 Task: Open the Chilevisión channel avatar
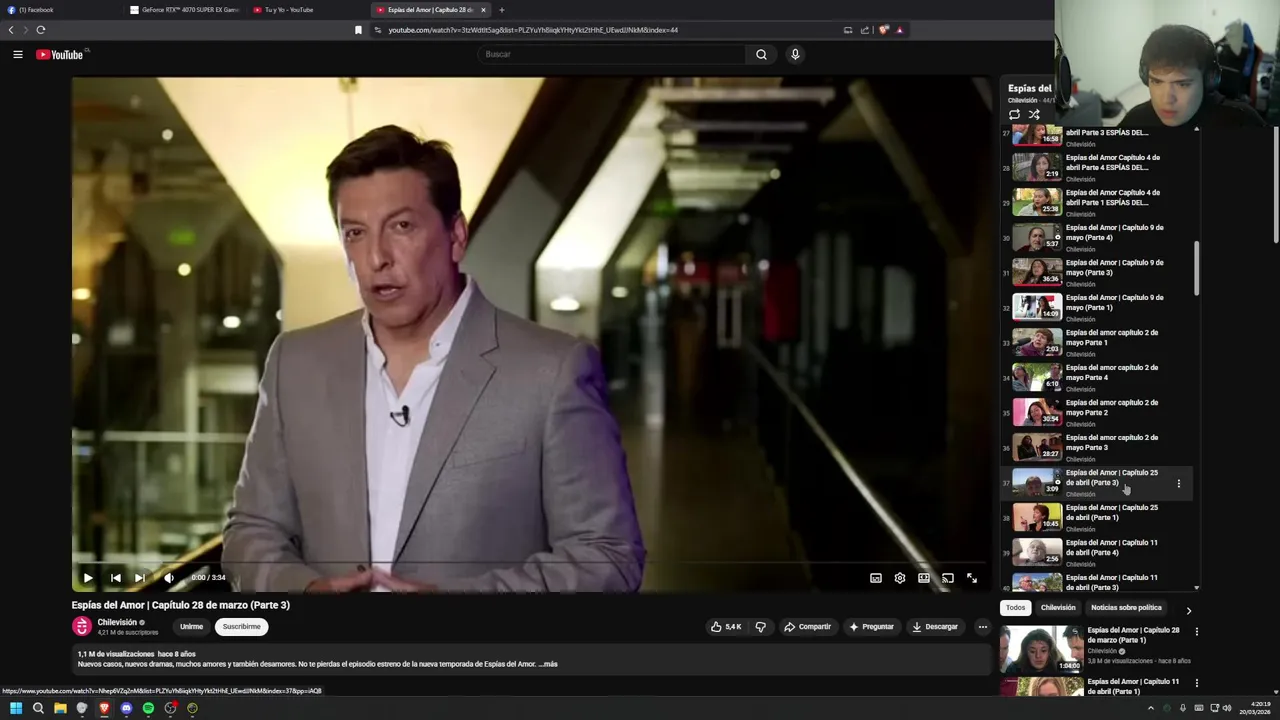coord(82,627)
